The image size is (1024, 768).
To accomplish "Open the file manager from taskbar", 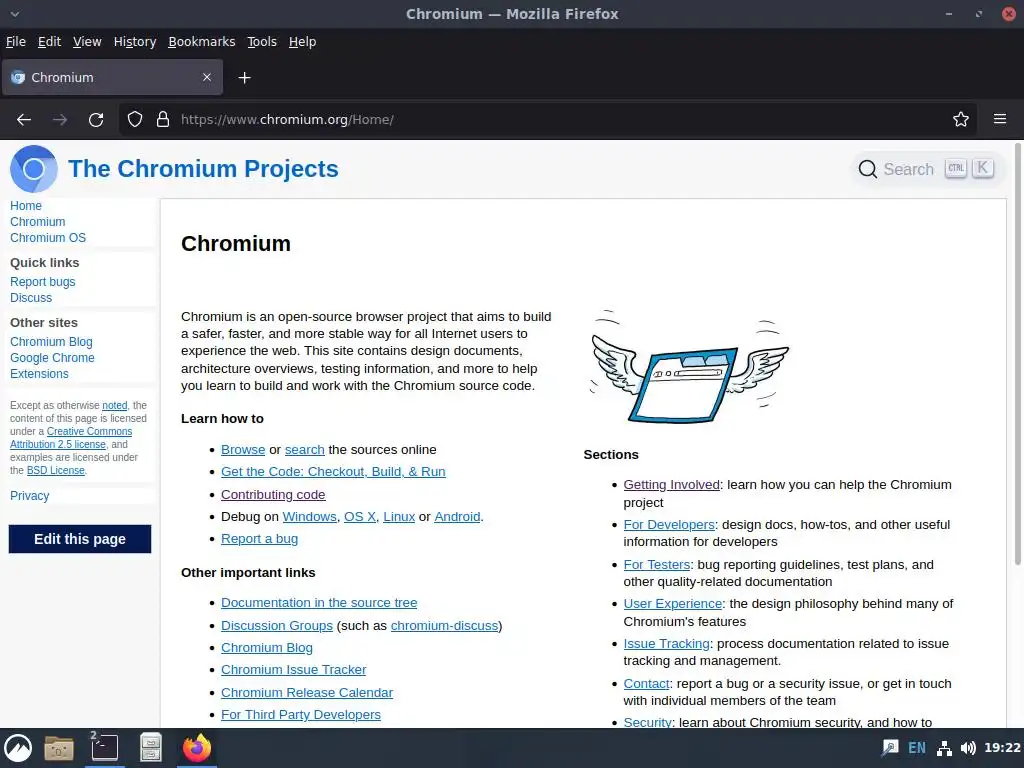I will pyautogui.click(x=59, y=748).
